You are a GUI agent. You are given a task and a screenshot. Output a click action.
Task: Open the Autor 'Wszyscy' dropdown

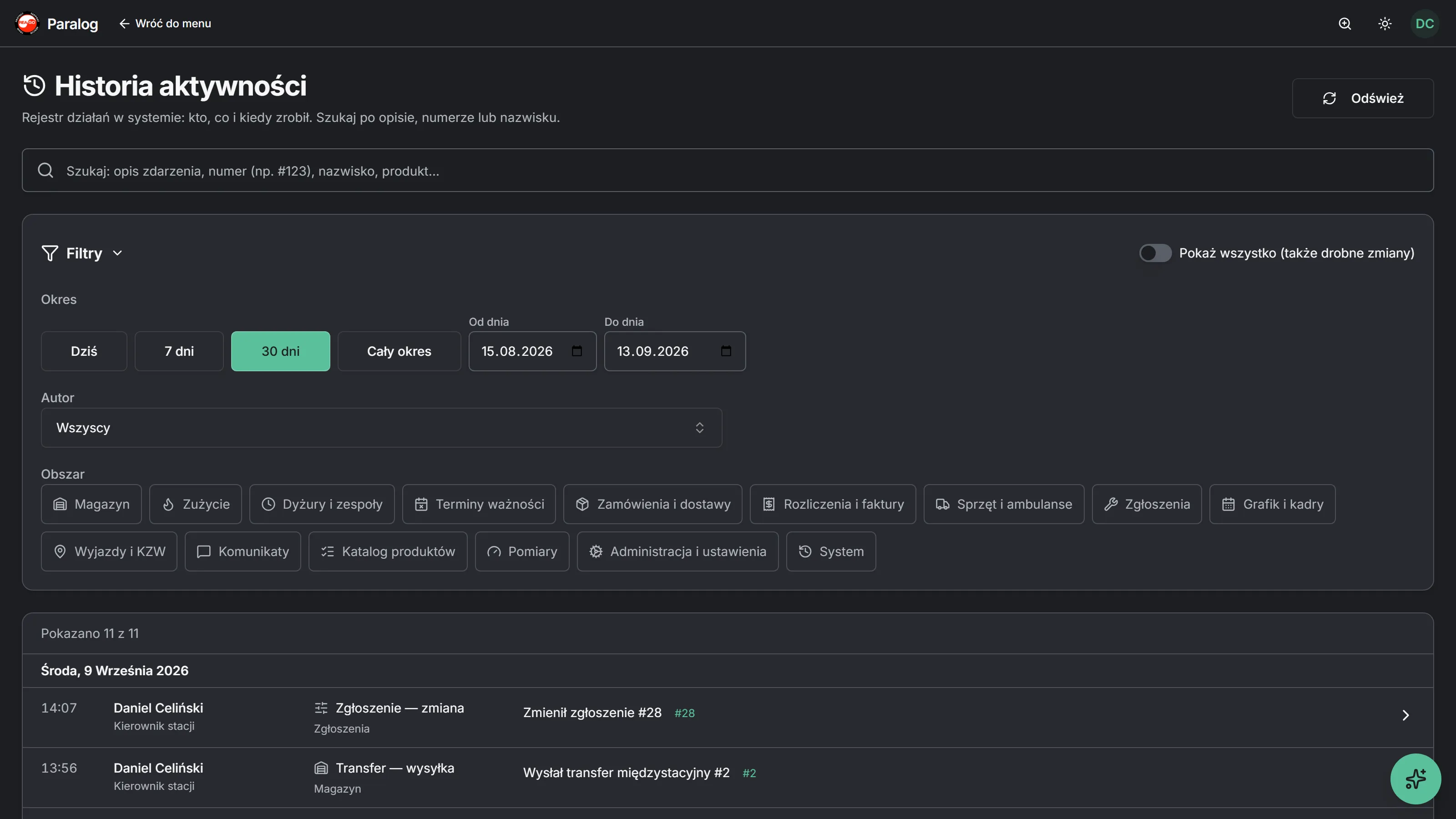pyautogui.click(x=382, y=428)
